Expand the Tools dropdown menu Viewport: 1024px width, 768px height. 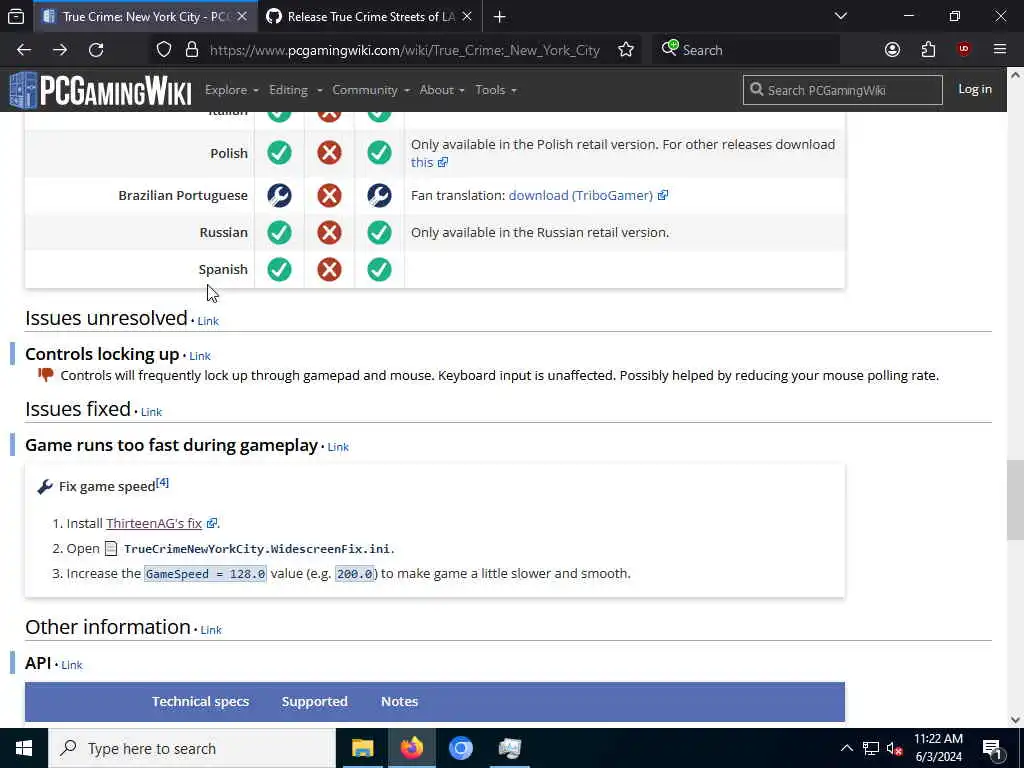(x=496, y=90)
